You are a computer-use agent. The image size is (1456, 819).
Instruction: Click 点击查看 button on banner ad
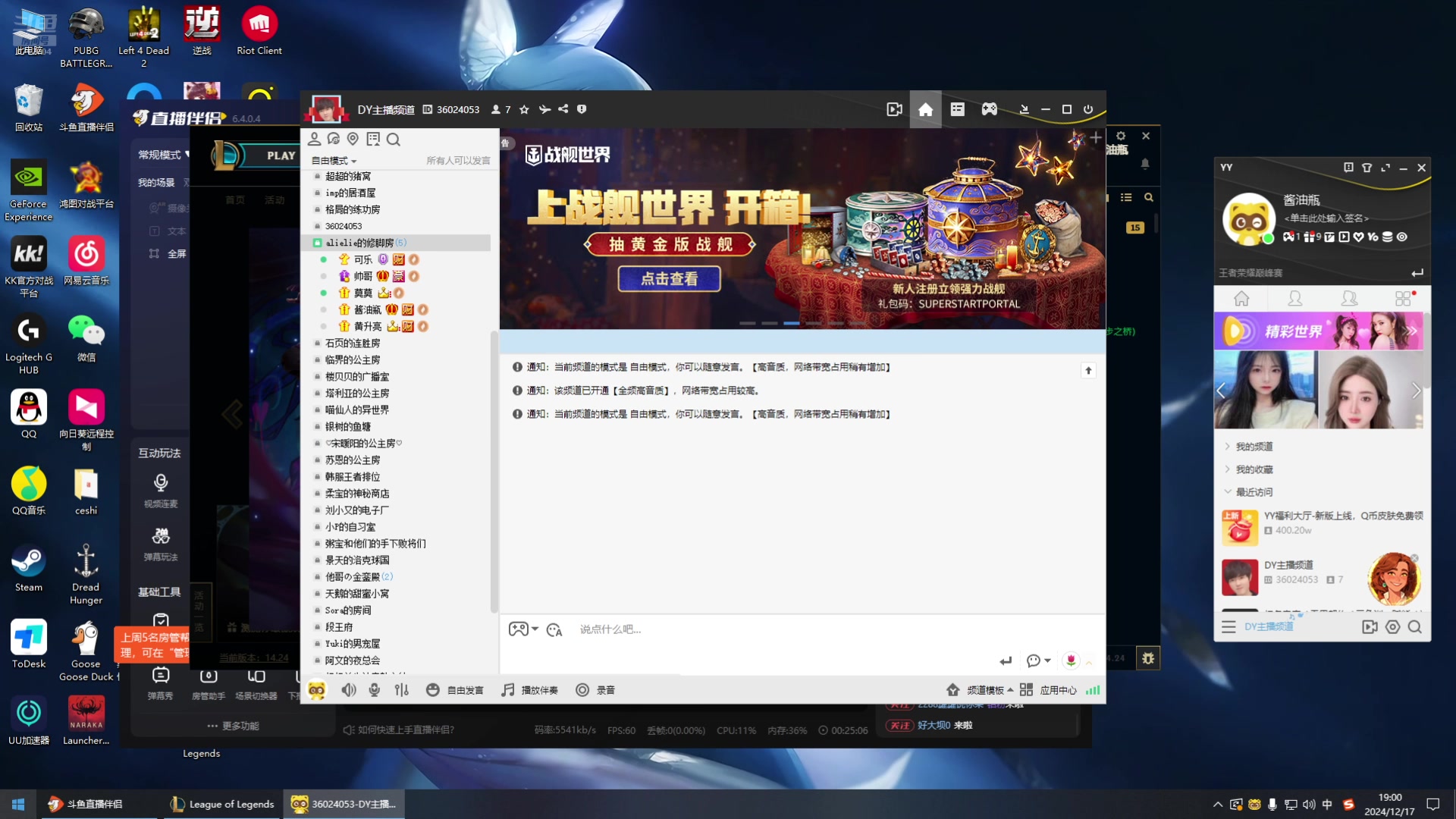tap(669, 279)
